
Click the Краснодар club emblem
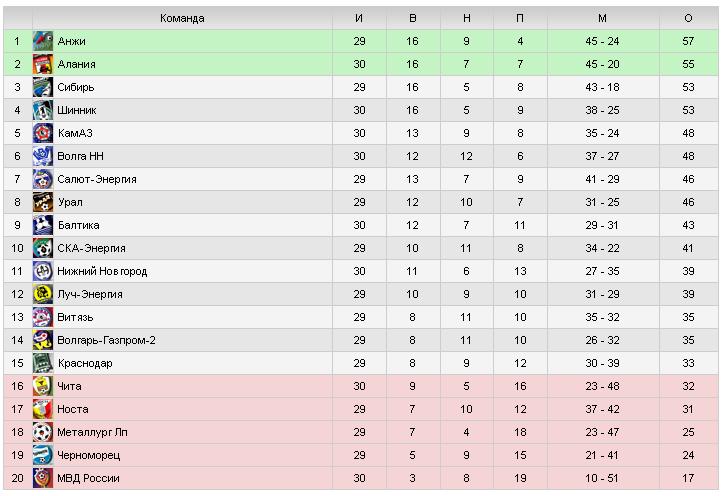coord(43,363)
